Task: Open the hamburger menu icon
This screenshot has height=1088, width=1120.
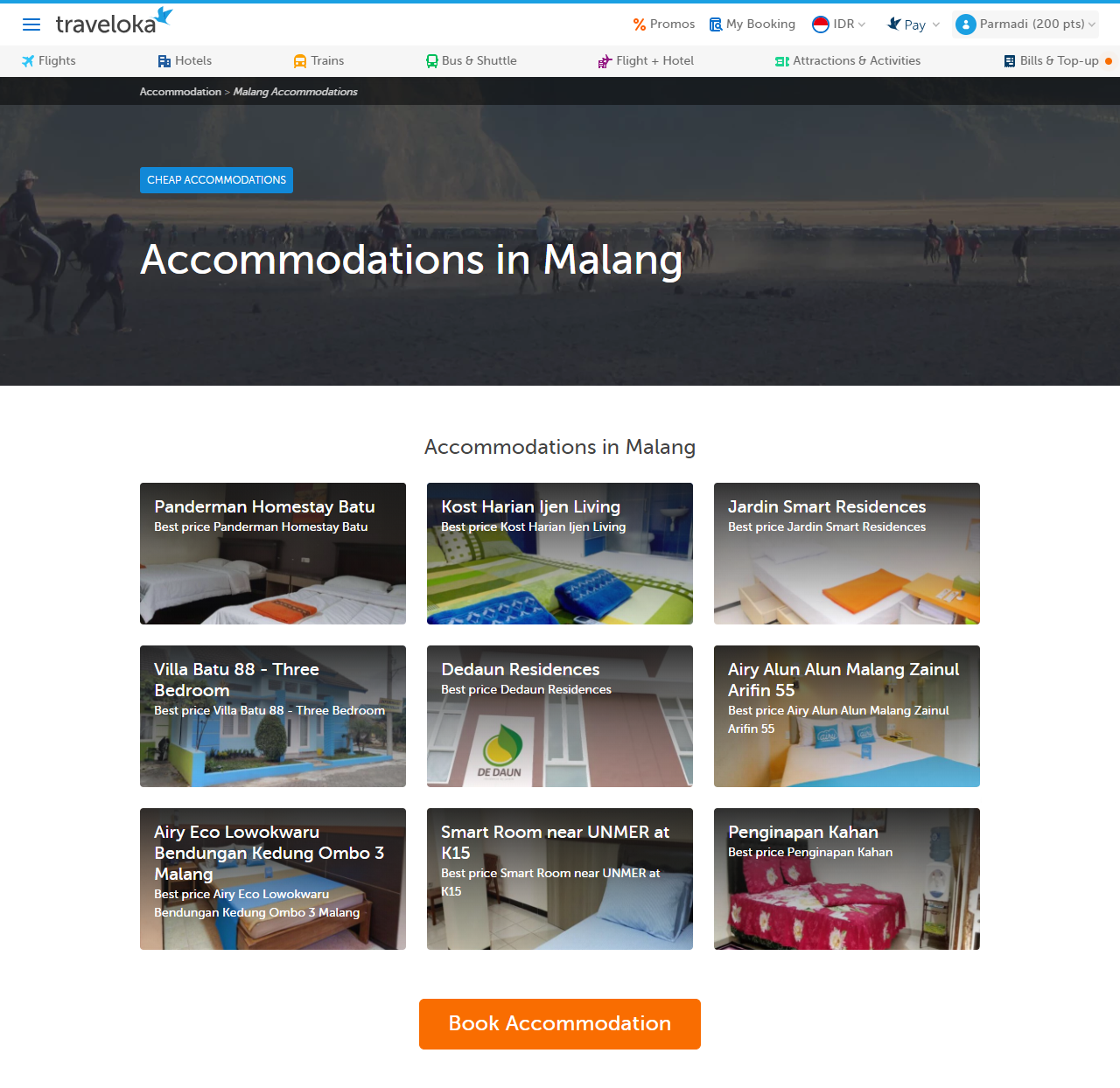Action: click(x=31, y=24)
